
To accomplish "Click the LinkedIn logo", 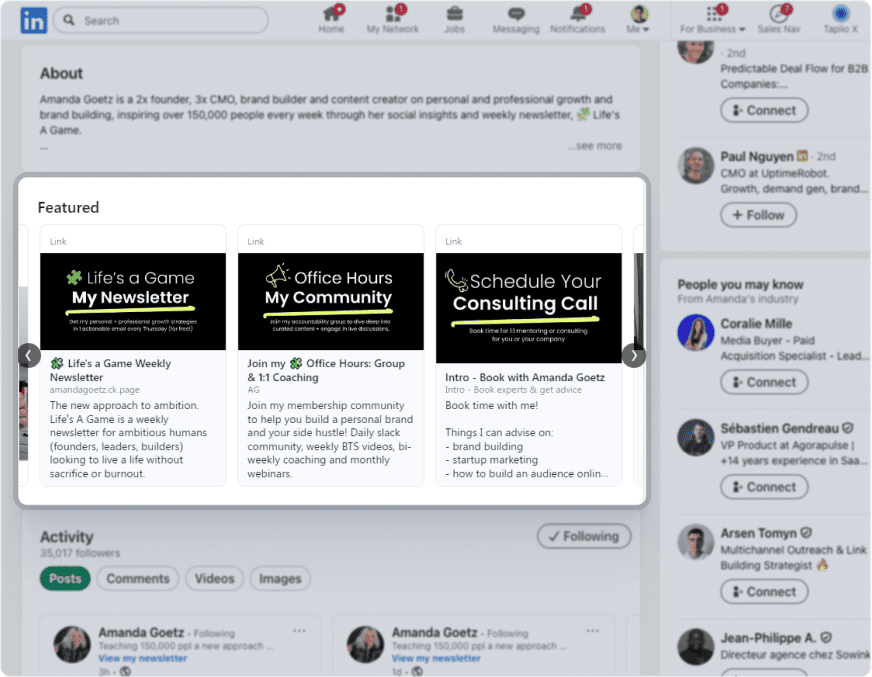I will [x=33, y=21].
